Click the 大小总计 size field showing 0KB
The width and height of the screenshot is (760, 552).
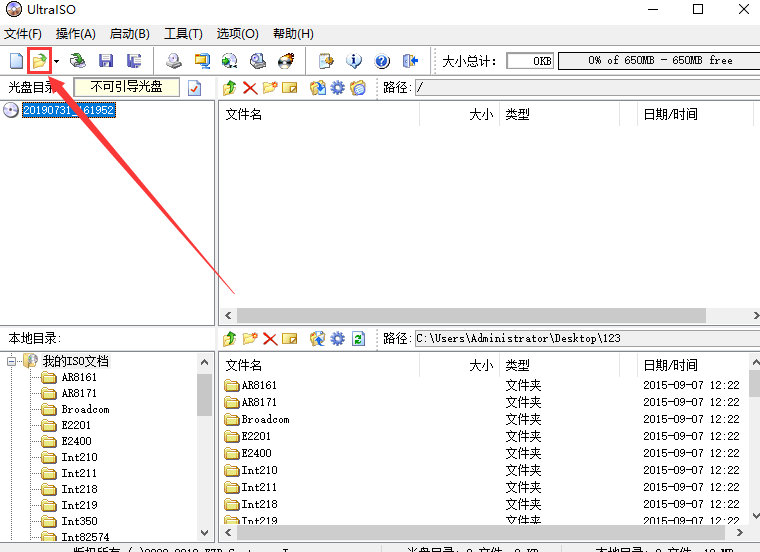[x=530, y=61]
